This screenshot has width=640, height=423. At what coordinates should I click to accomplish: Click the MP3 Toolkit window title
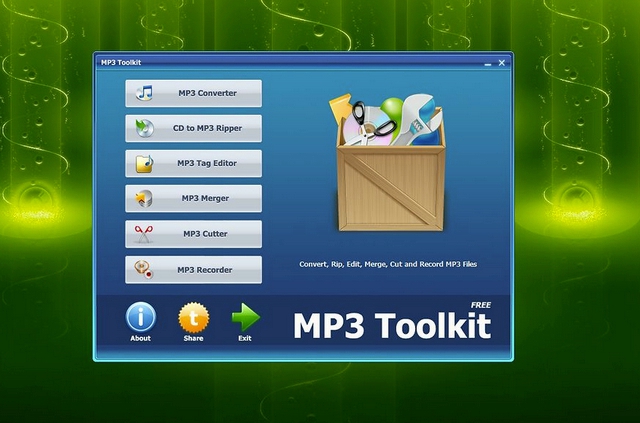click(x=121, y=62)
